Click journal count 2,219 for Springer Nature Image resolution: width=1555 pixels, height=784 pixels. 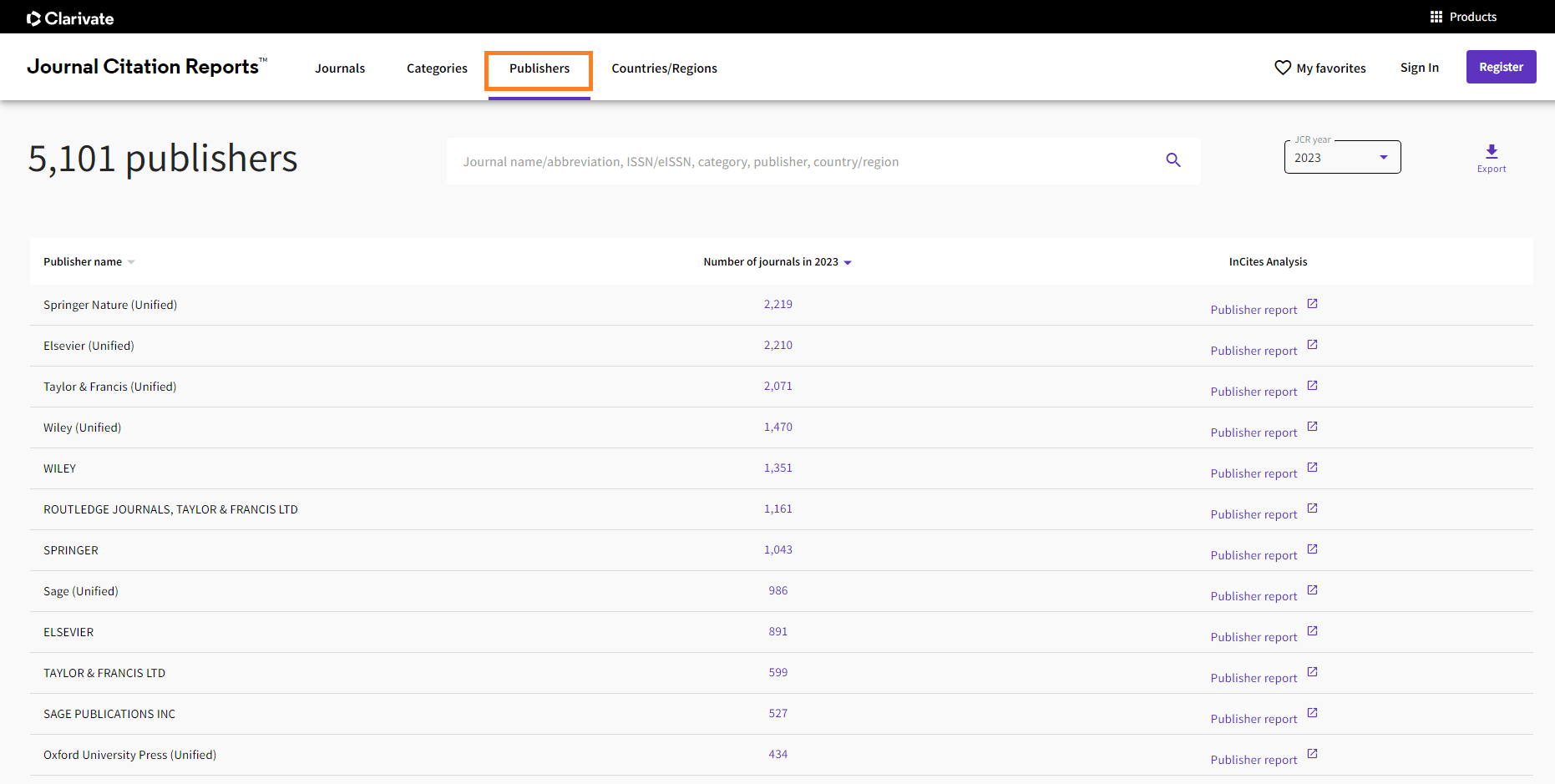click(x=778, y=304)
